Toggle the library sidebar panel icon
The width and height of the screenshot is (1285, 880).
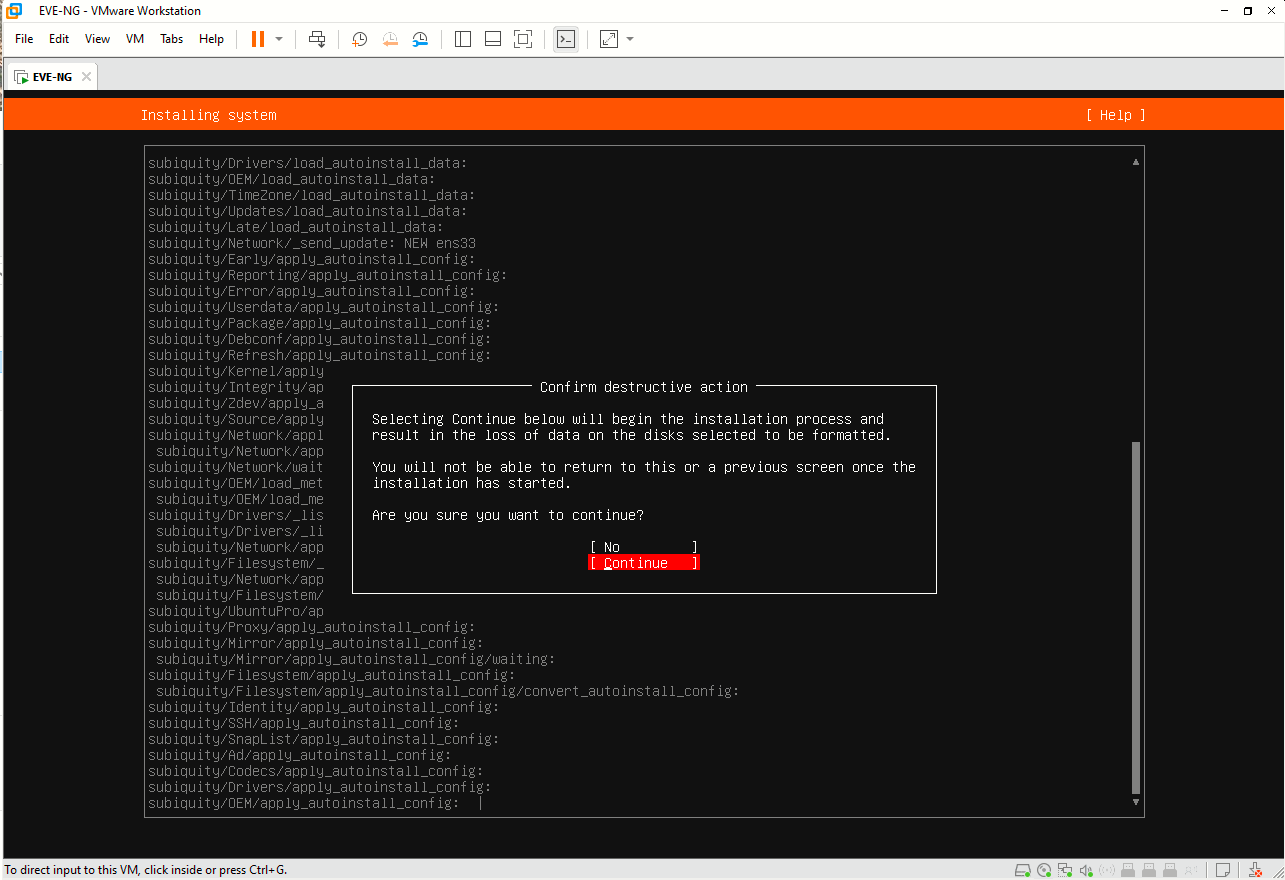point(463,39)
